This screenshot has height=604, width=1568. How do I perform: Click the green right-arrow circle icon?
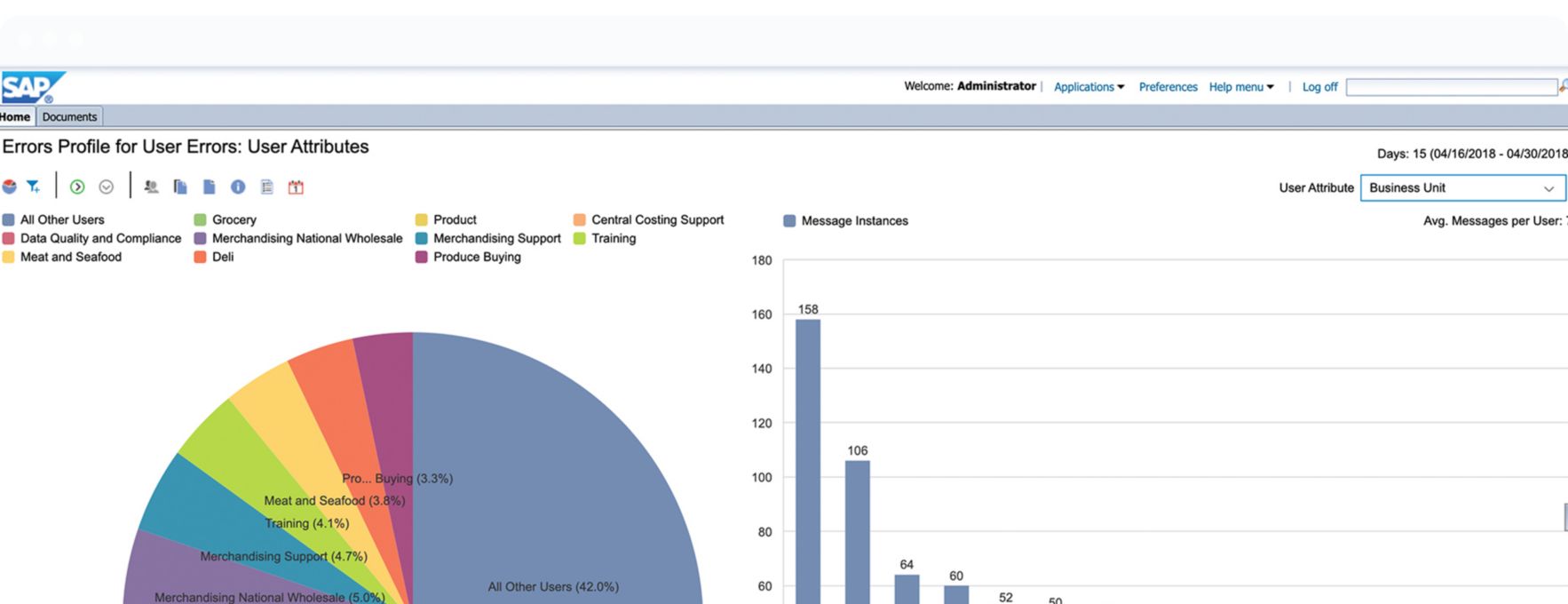pyautogui.click(x=77, y=187)
